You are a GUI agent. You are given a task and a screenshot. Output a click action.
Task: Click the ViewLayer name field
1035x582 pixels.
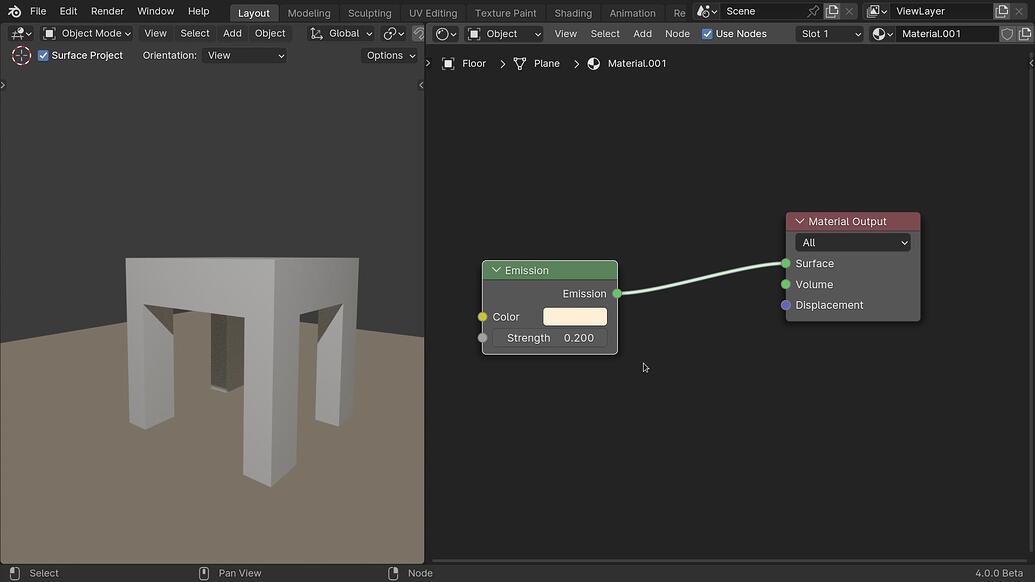click(x=941, y=11)
